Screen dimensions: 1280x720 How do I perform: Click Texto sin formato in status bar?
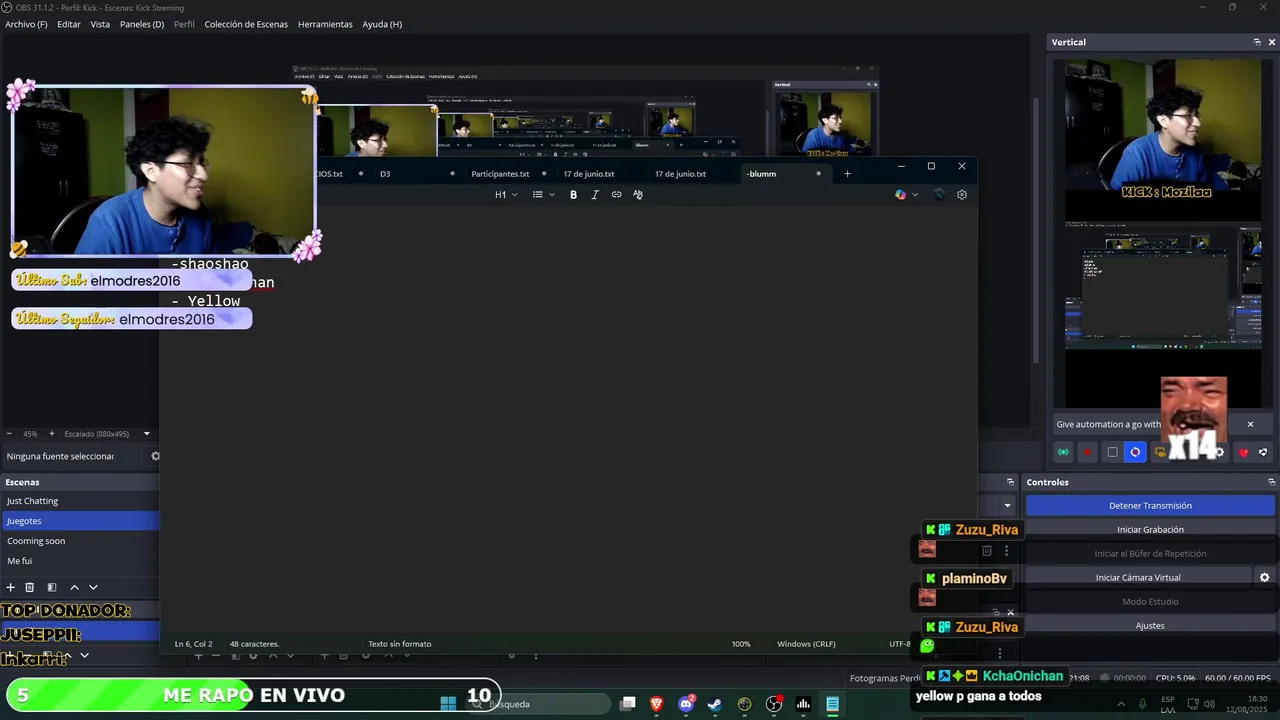click(399, 644)
